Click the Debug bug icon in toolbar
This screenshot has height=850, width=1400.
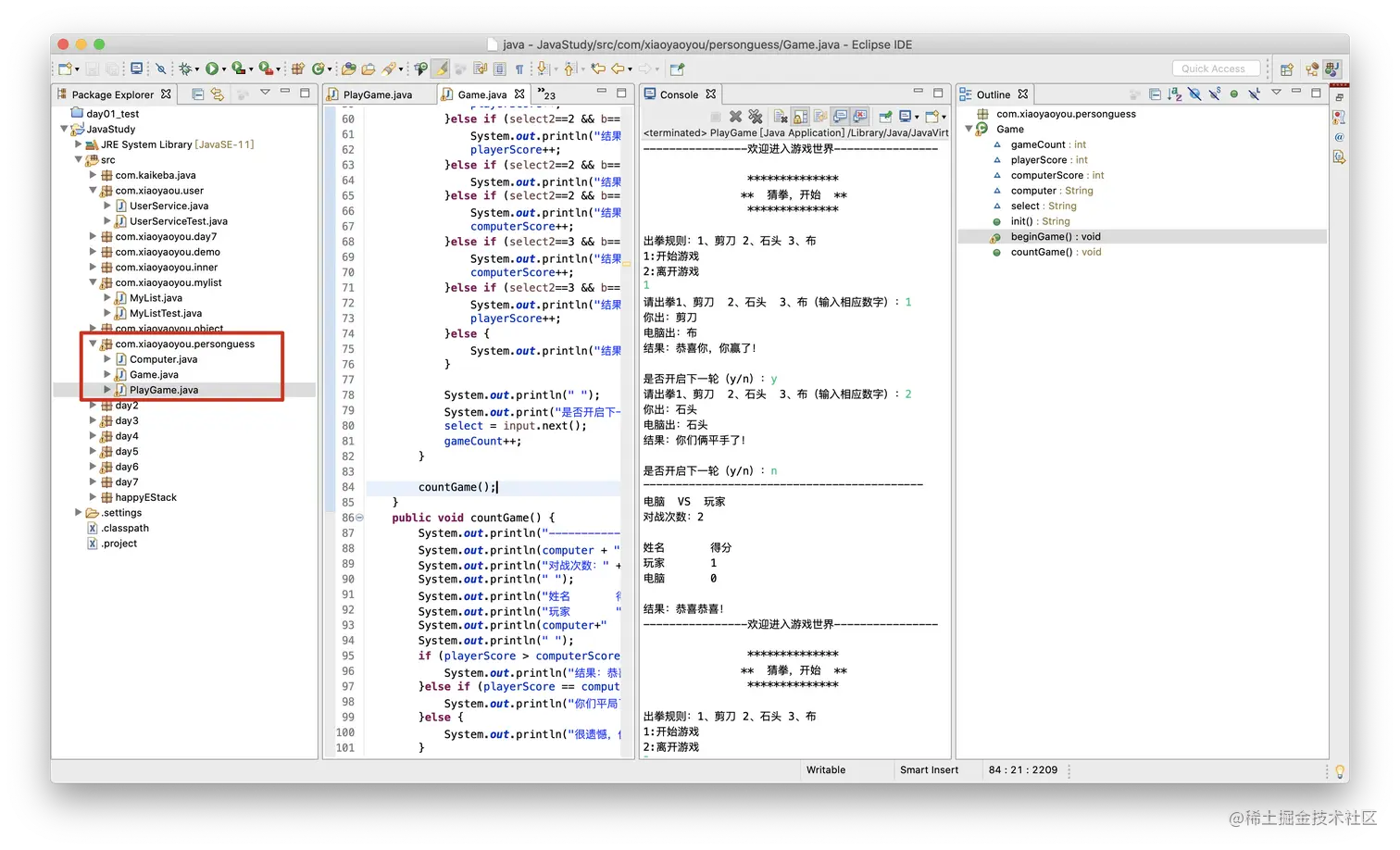tap(185, 69)
